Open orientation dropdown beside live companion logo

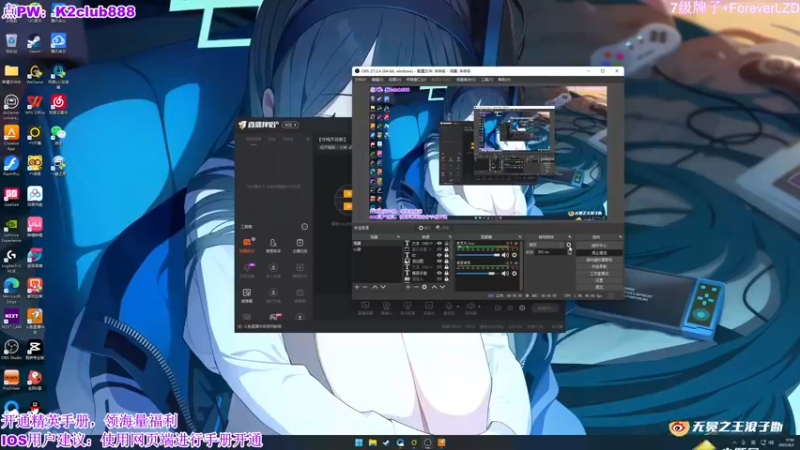290,125
